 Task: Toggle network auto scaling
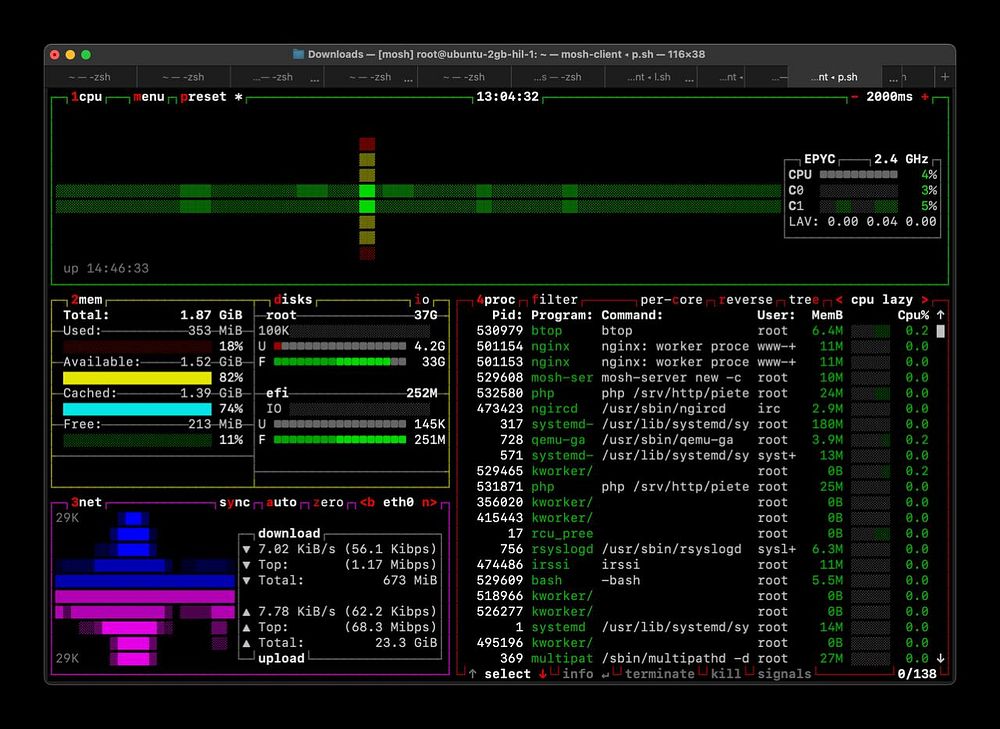coord(282,502)
